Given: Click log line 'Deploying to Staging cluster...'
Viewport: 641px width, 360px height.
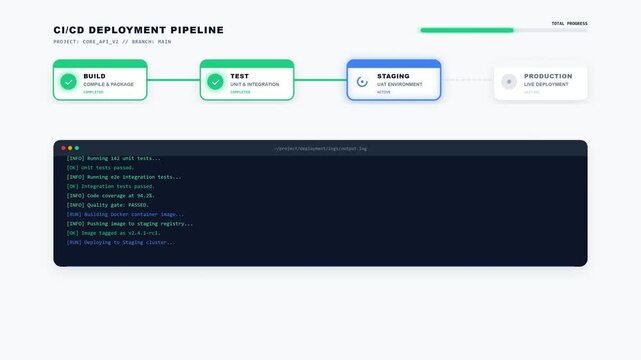Looking at the screenshot, I should (x=121, y=242).
